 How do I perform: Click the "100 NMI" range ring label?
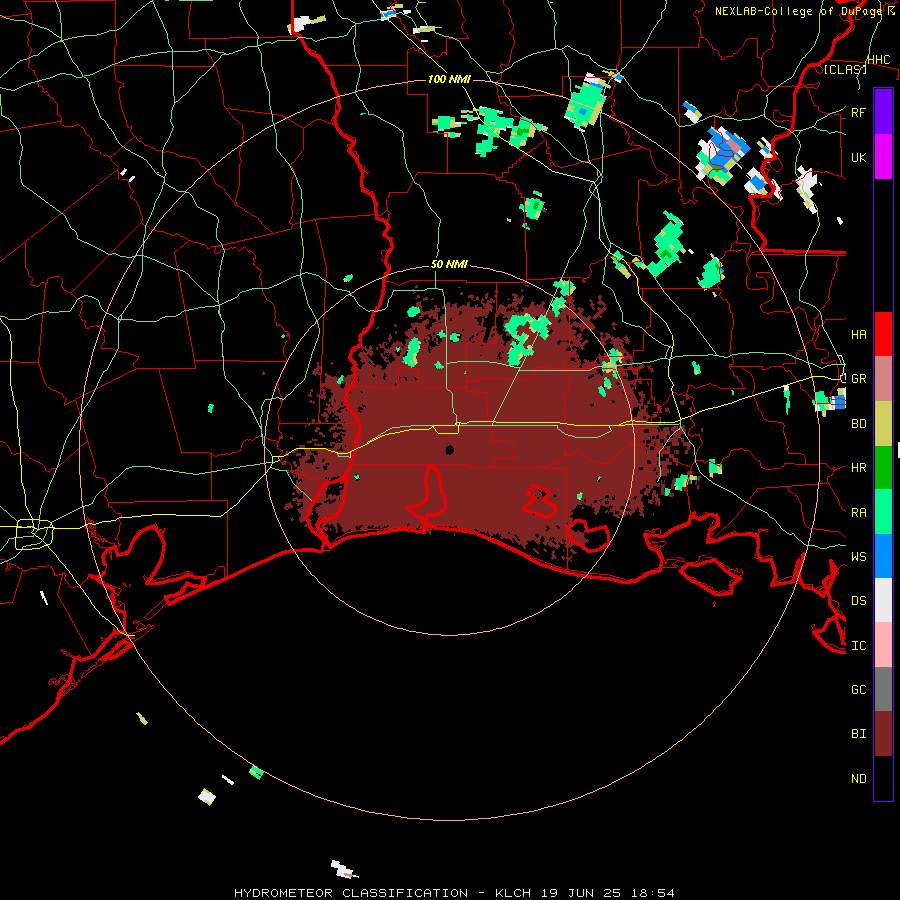449,79
